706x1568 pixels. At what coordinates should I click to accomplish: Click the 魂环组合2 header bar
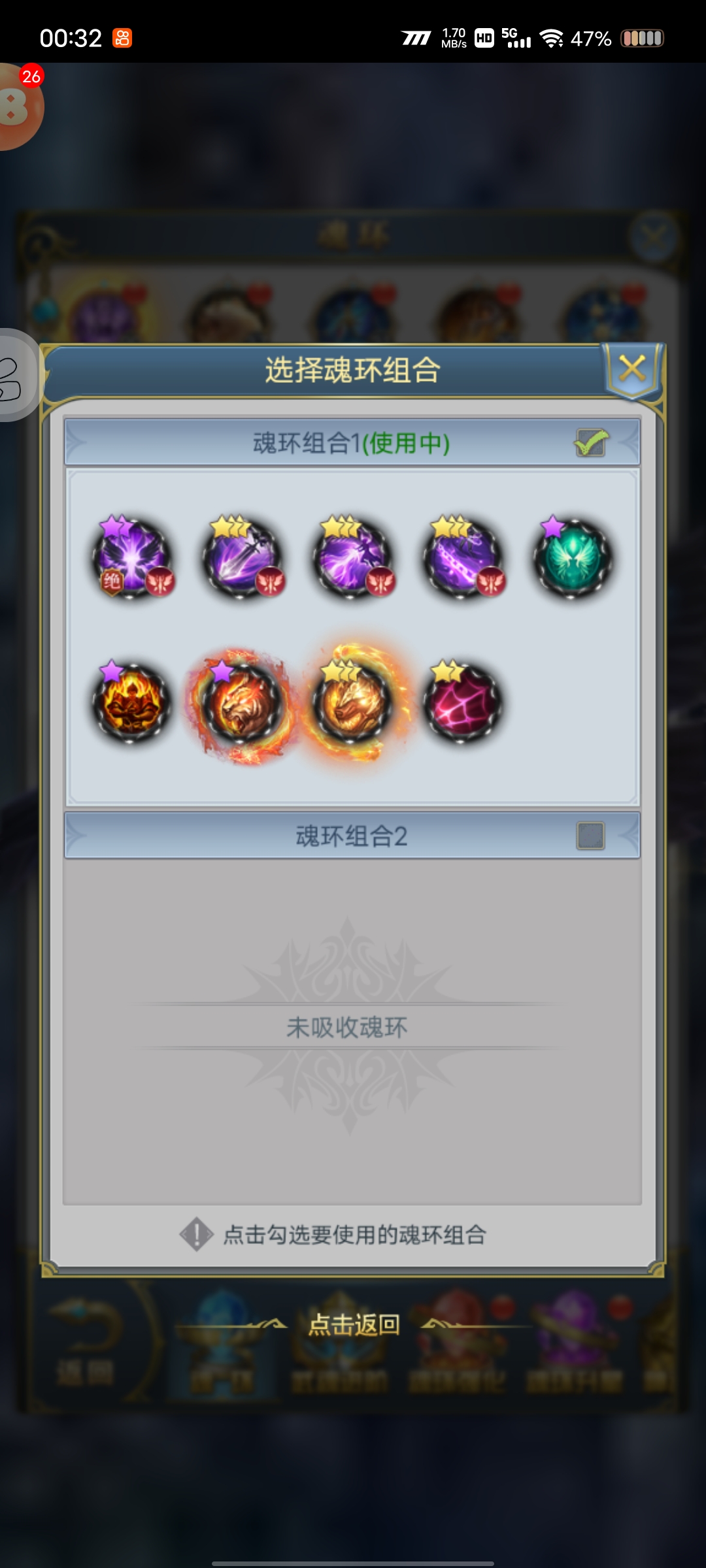[x=352, y=836]
